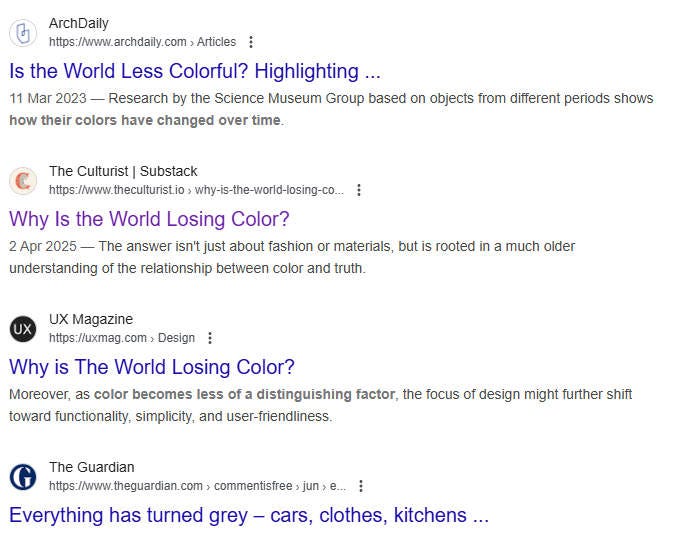Click 'The Culturist | Substack' site name
This screenshot has height=533, width=673.
coord(123,171)
